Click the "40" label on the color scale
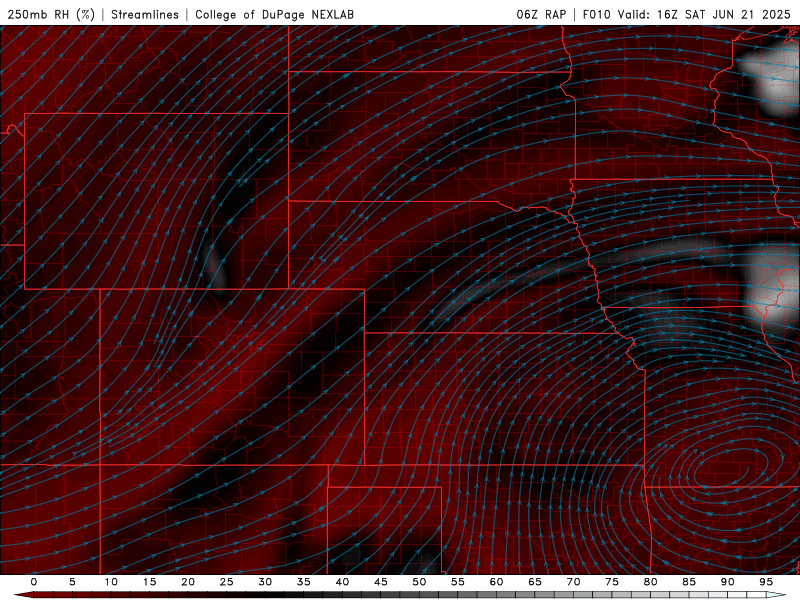 342,582
